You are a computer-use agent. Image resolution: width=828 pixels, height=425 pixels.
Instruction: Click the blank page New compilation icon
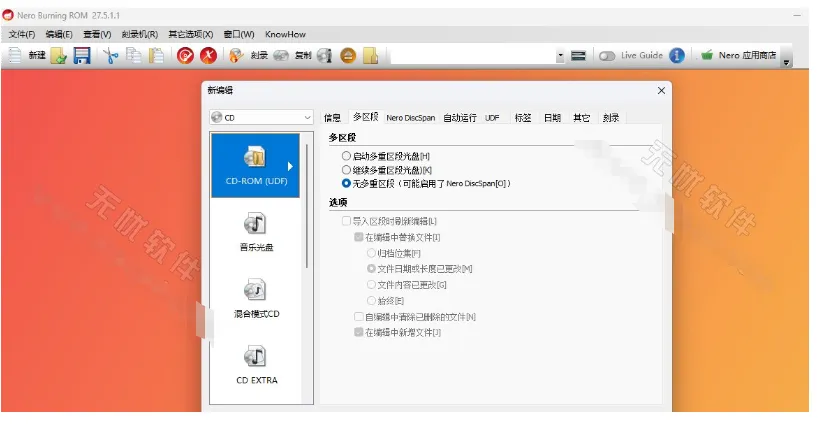(15, 55)
